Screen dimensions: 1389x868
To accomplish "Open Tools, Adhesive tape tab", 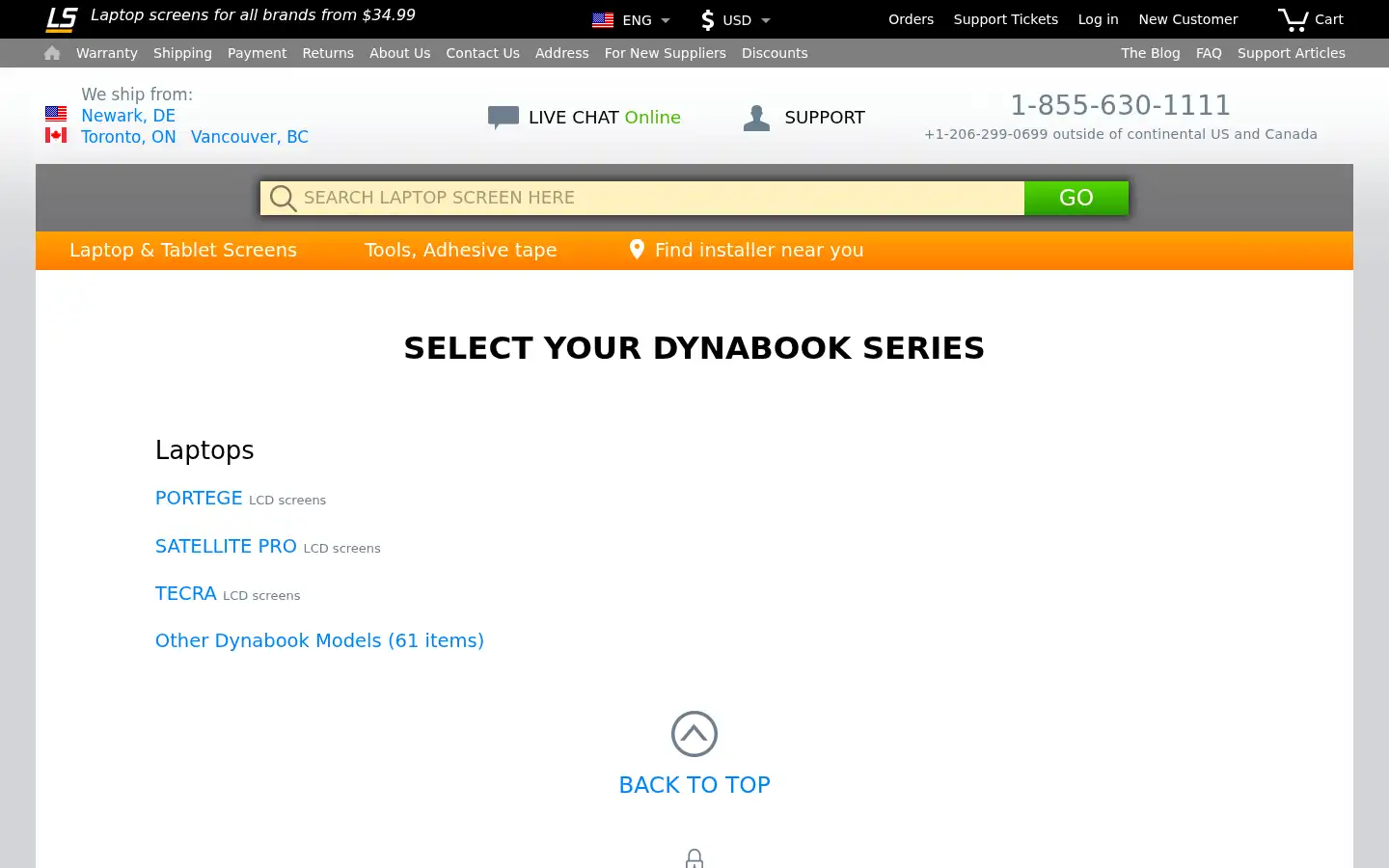I will click(x=461, y=250).
